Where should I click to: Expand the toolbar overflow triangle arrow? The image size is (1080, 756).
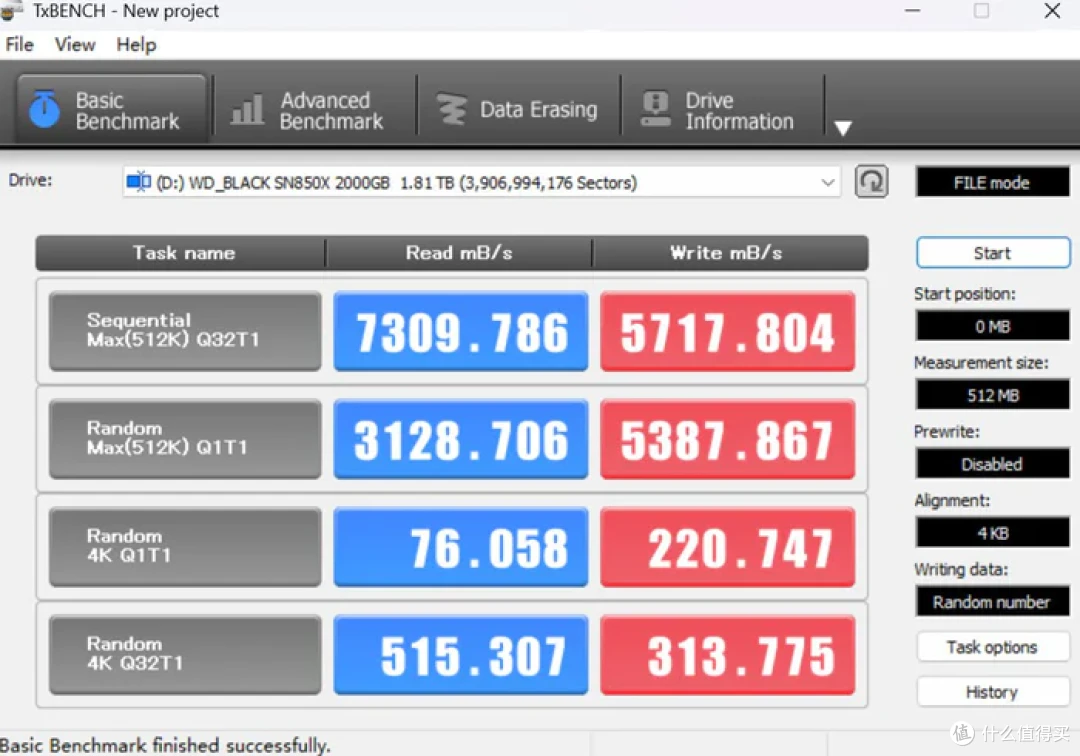click(x=843, y=128)
